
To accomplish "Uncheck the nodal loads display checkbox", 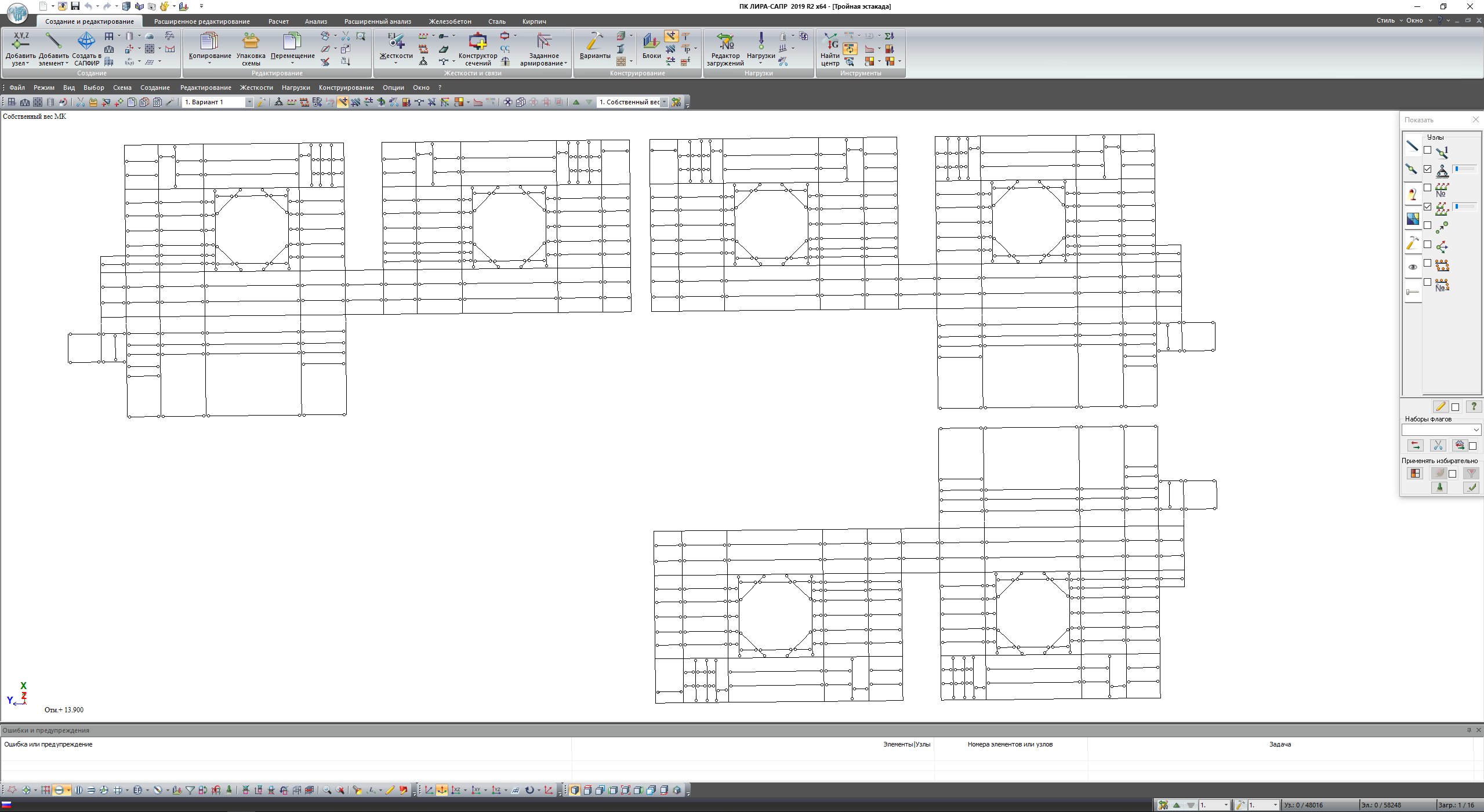I will point(1428,207).
